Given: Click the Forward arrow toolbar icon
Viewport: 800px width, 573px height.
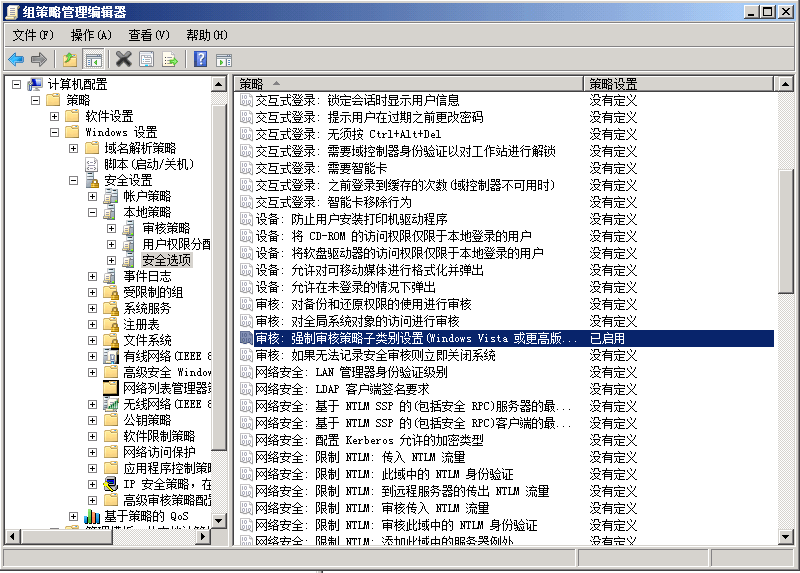Looking at the screenshot, I should [39, 60].
